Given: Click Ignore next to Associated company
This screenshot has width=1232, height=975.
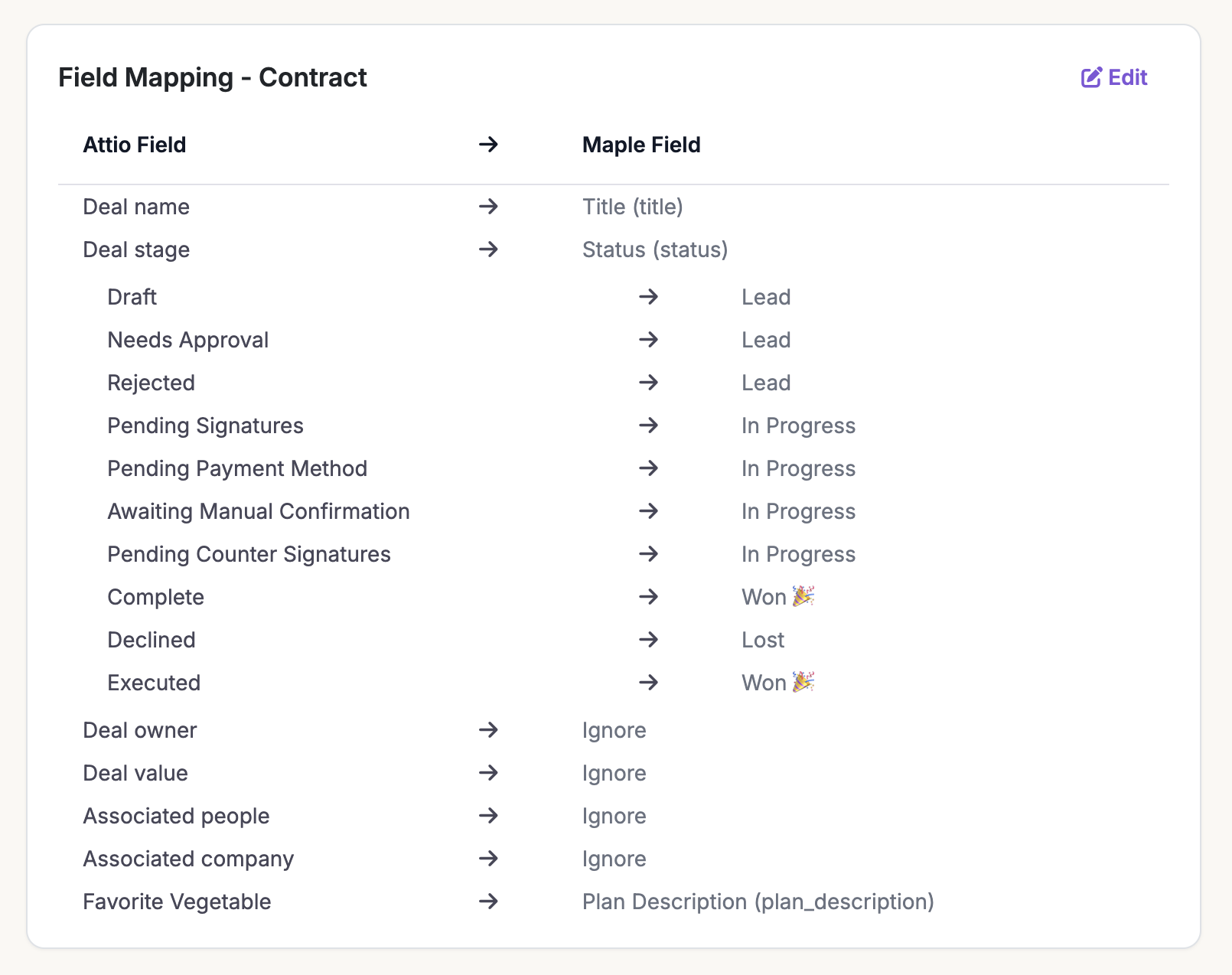Looking at the screenshot, I should 614,859.
